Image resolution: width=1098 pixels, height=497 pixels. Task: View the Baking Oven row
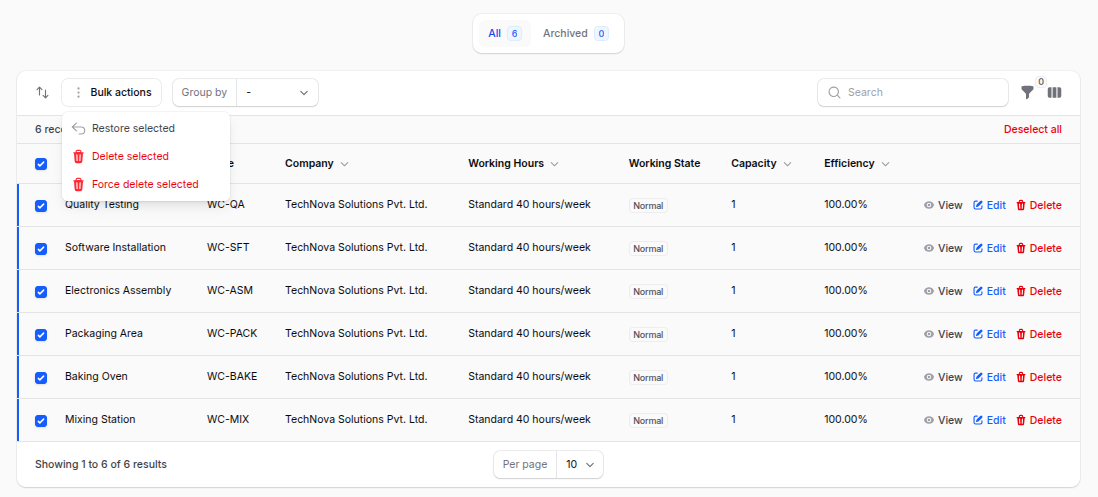(x=943, y=377)
